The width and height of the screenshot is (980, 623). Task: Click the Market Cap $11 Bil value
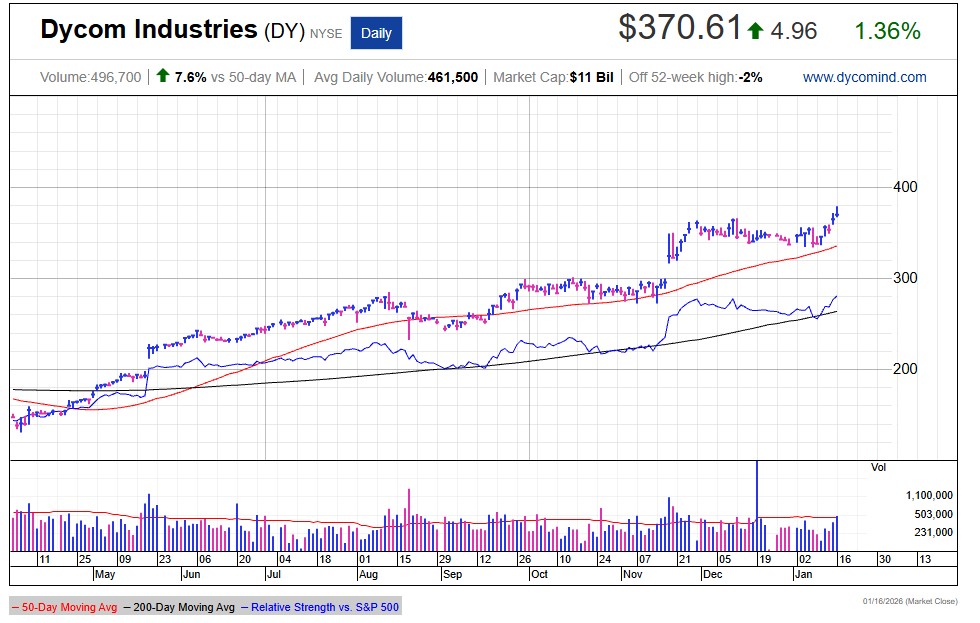click(x=553, y=77)
